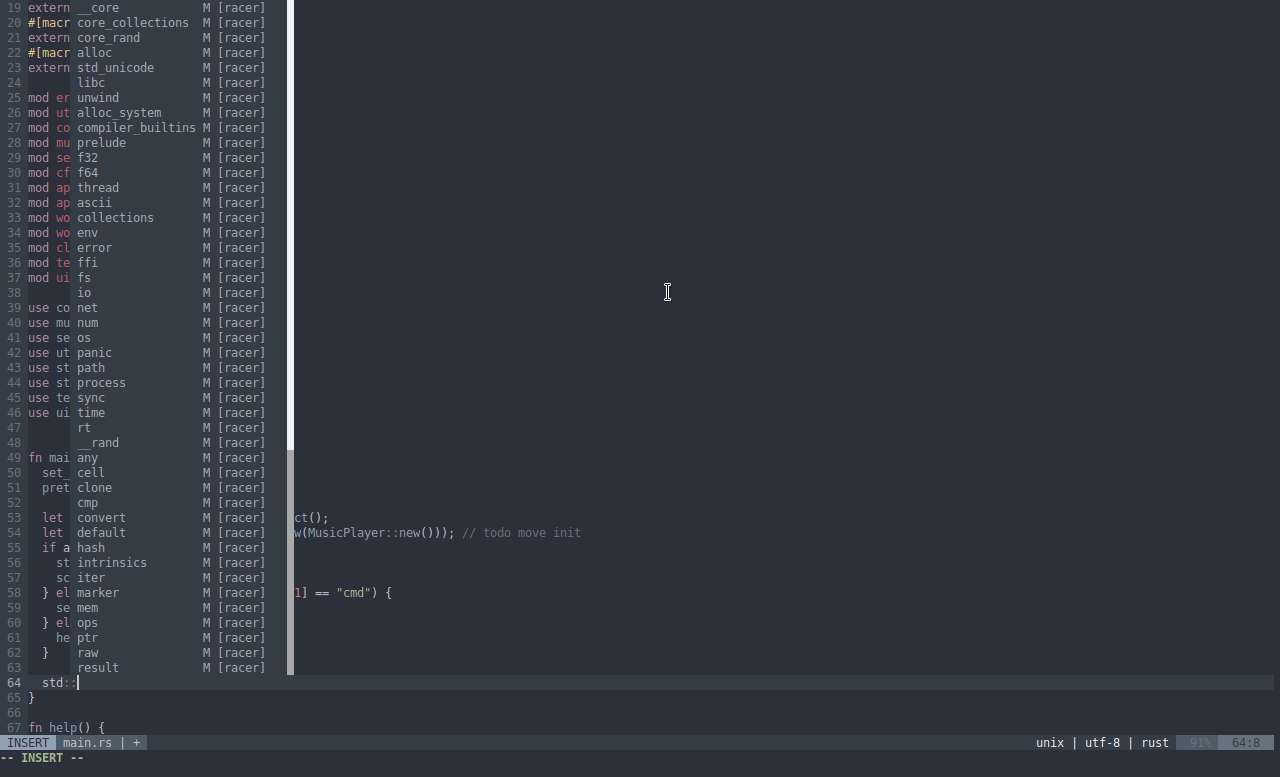Pick the ptr completion entry

tap(178, 638)
